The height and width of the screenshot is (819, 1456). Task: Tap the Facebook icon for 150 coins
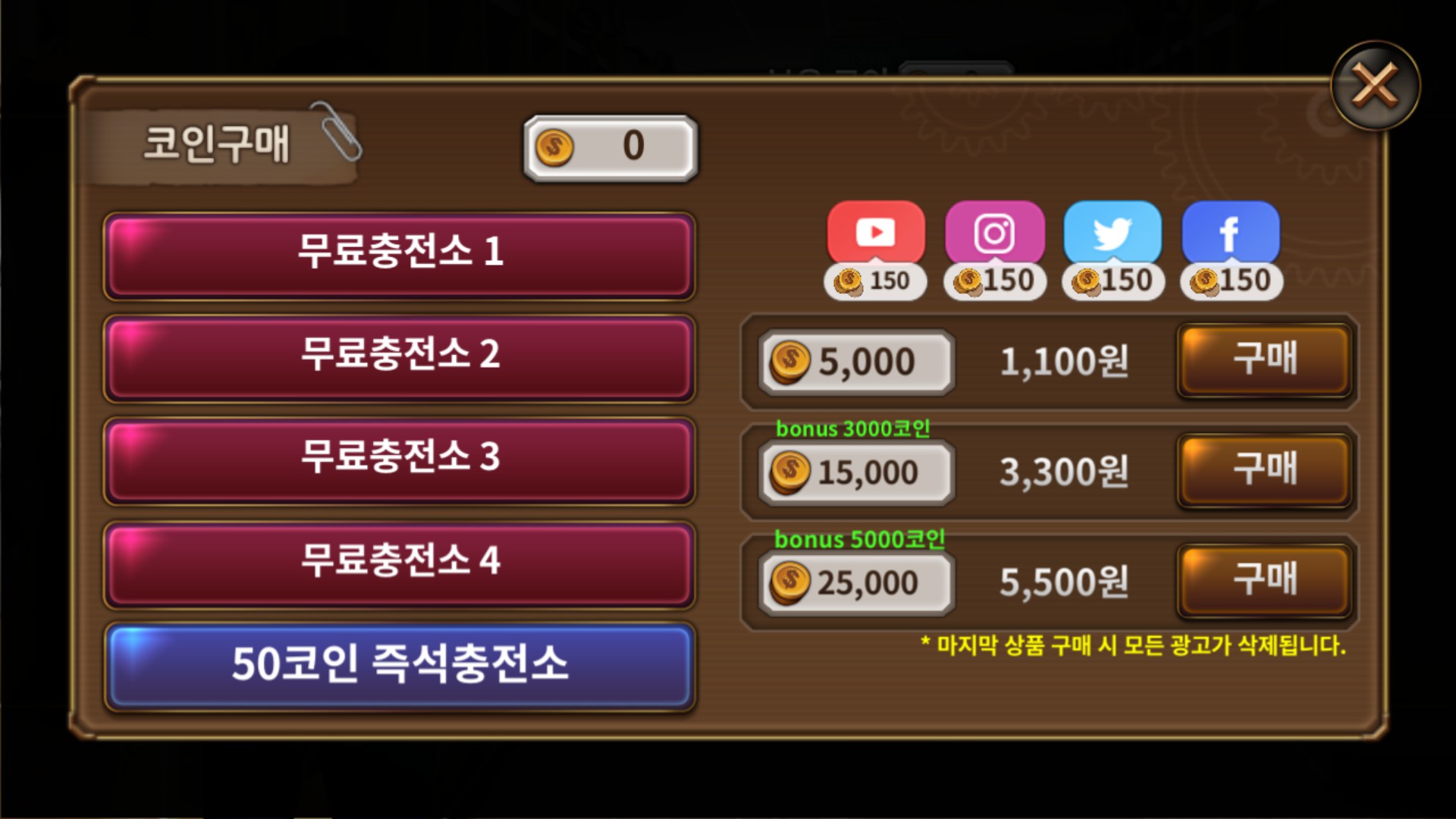[x=1231, y=232]
